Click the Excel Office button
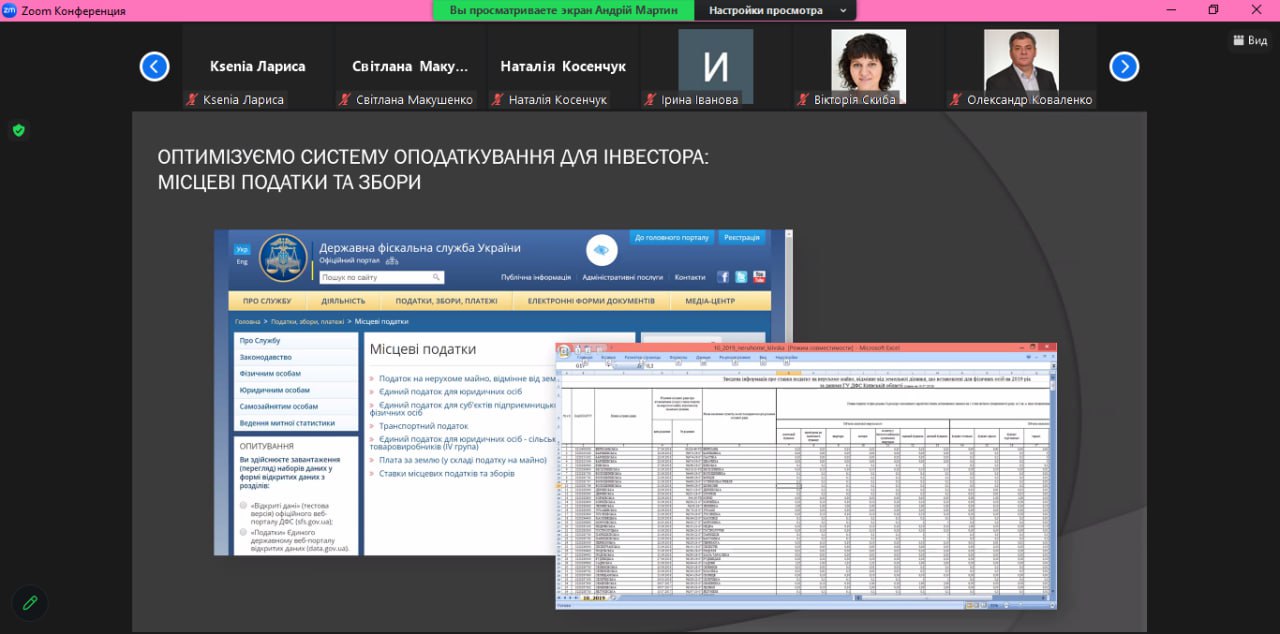1280x634 pixels. 565,351
